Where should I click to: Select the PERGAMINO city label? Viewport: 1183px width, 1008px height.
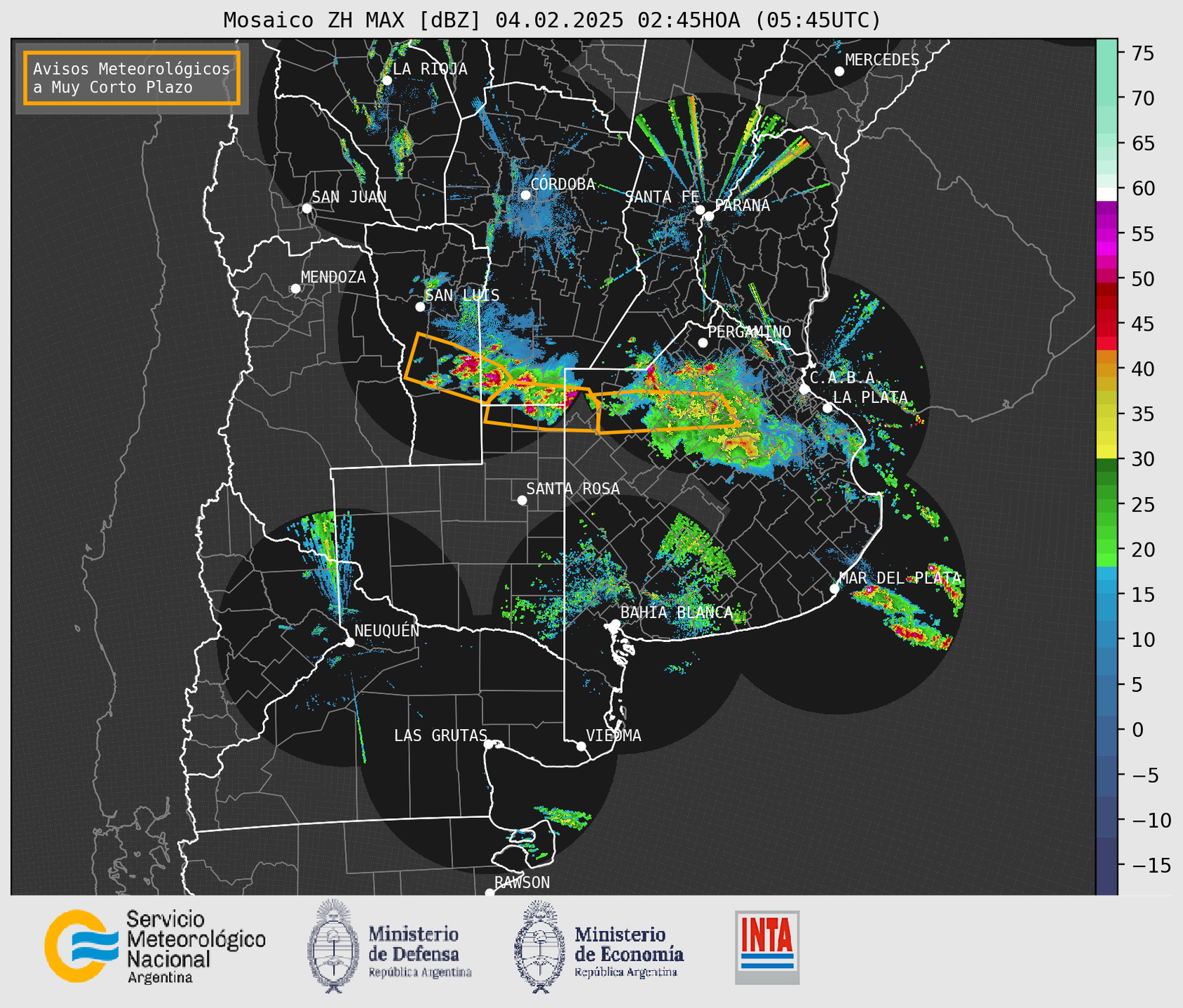tap(750, 332)
